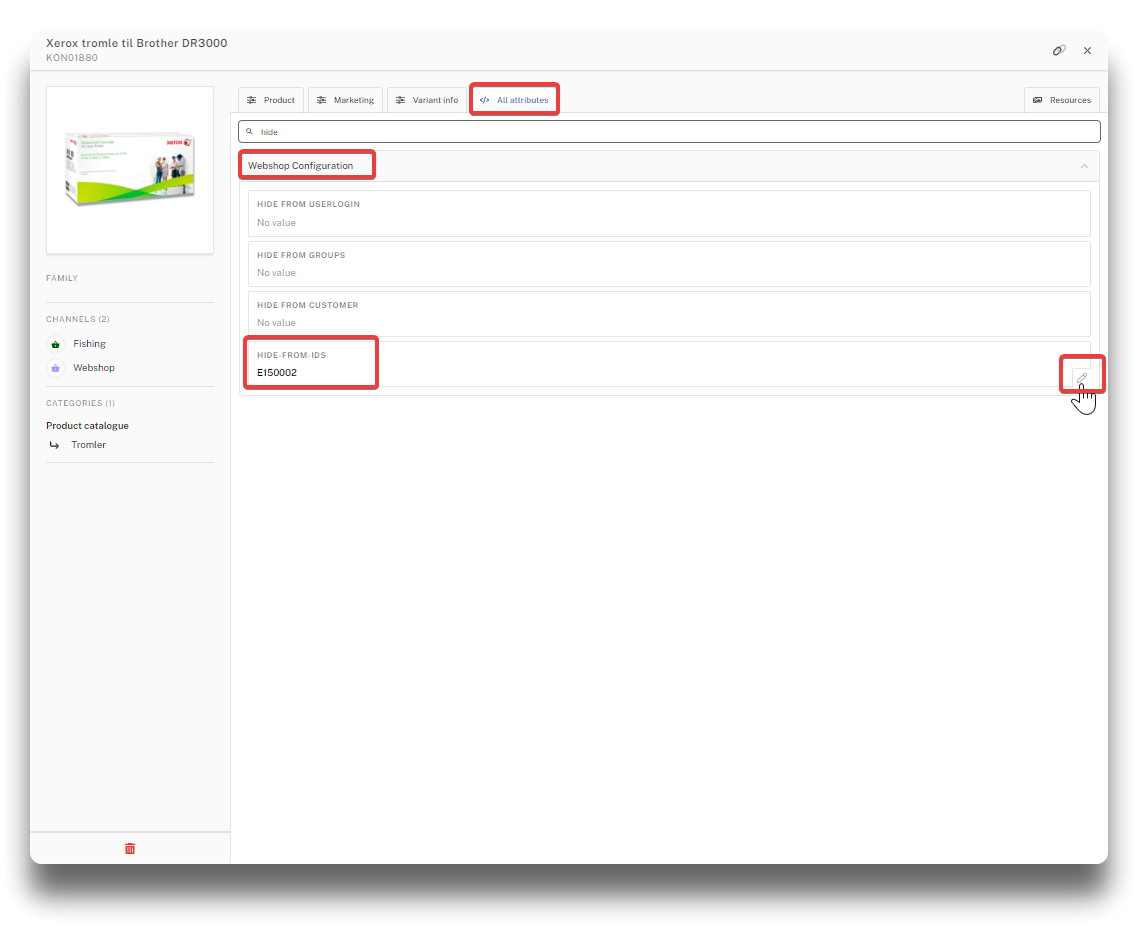Click the subcategory arrow icon beside Tromler
Viewport: 1138px width, 926px height.
[54, 445]
